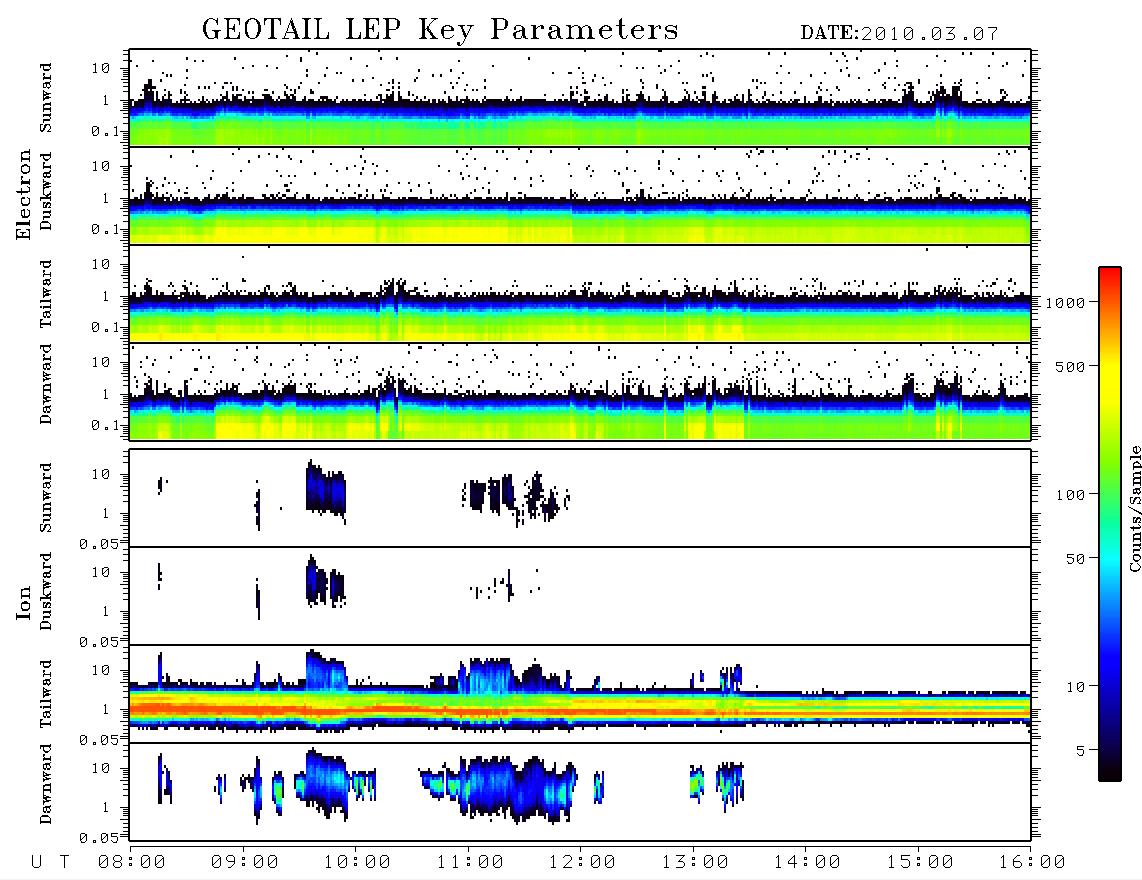Click inside the Electron Sunward spectrogram panel
The image size is (1142, 880).
(580, 98)
